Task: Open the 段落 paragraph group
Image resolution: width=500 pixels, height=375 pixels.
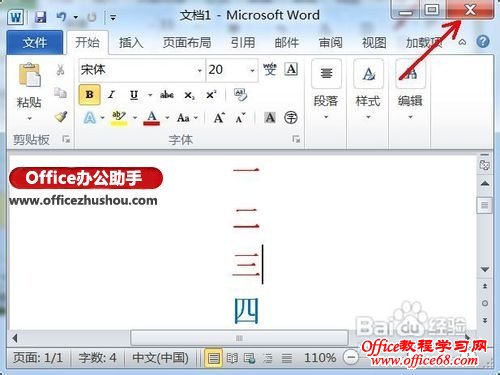Action: [326, 89]
